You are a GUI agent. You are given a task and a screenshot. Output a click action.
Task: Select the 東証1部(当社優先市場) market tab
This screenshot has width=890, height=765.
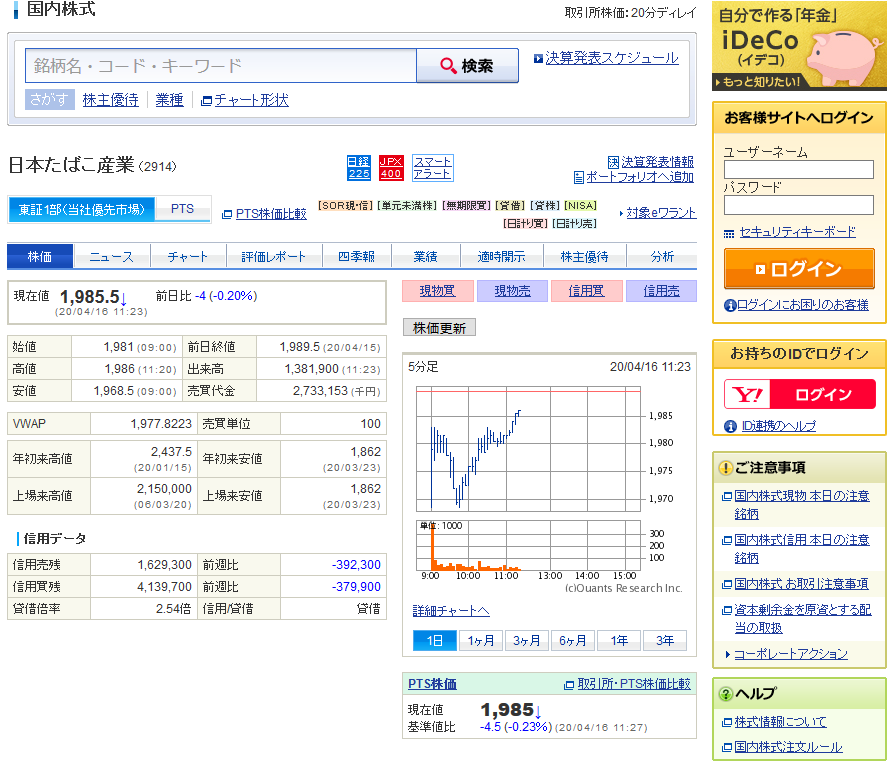coord(82,209)
